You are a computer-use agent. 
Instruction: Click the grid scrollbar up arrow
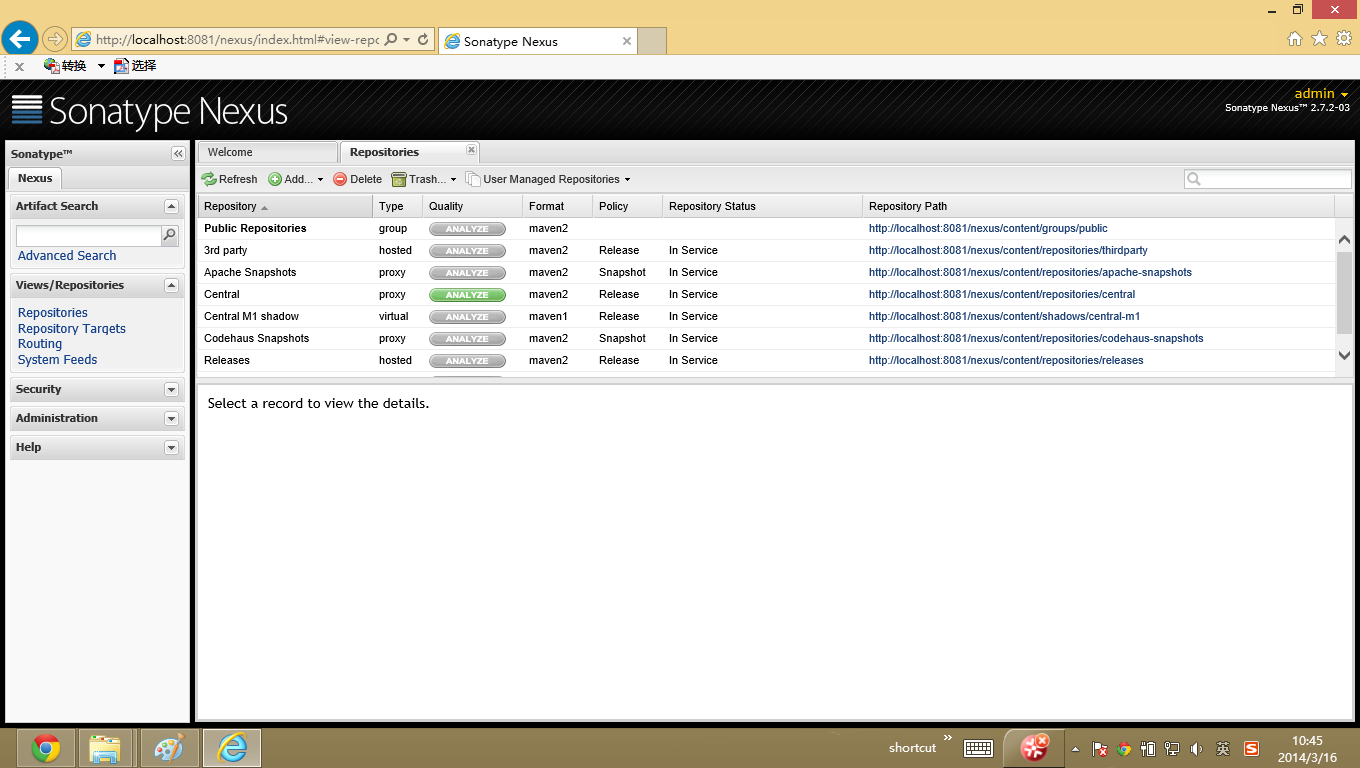(1344, 240)
